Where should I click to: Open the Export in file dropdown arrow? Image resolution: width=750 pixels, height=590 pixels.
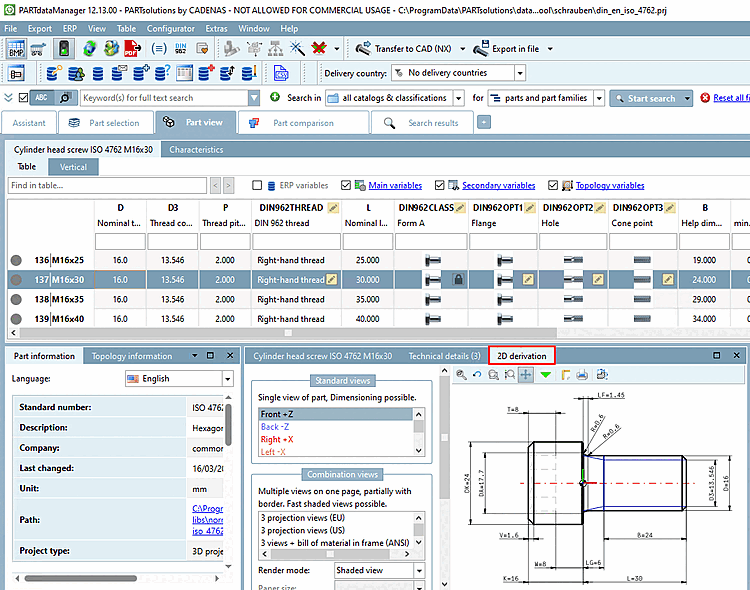click(550, 49)
